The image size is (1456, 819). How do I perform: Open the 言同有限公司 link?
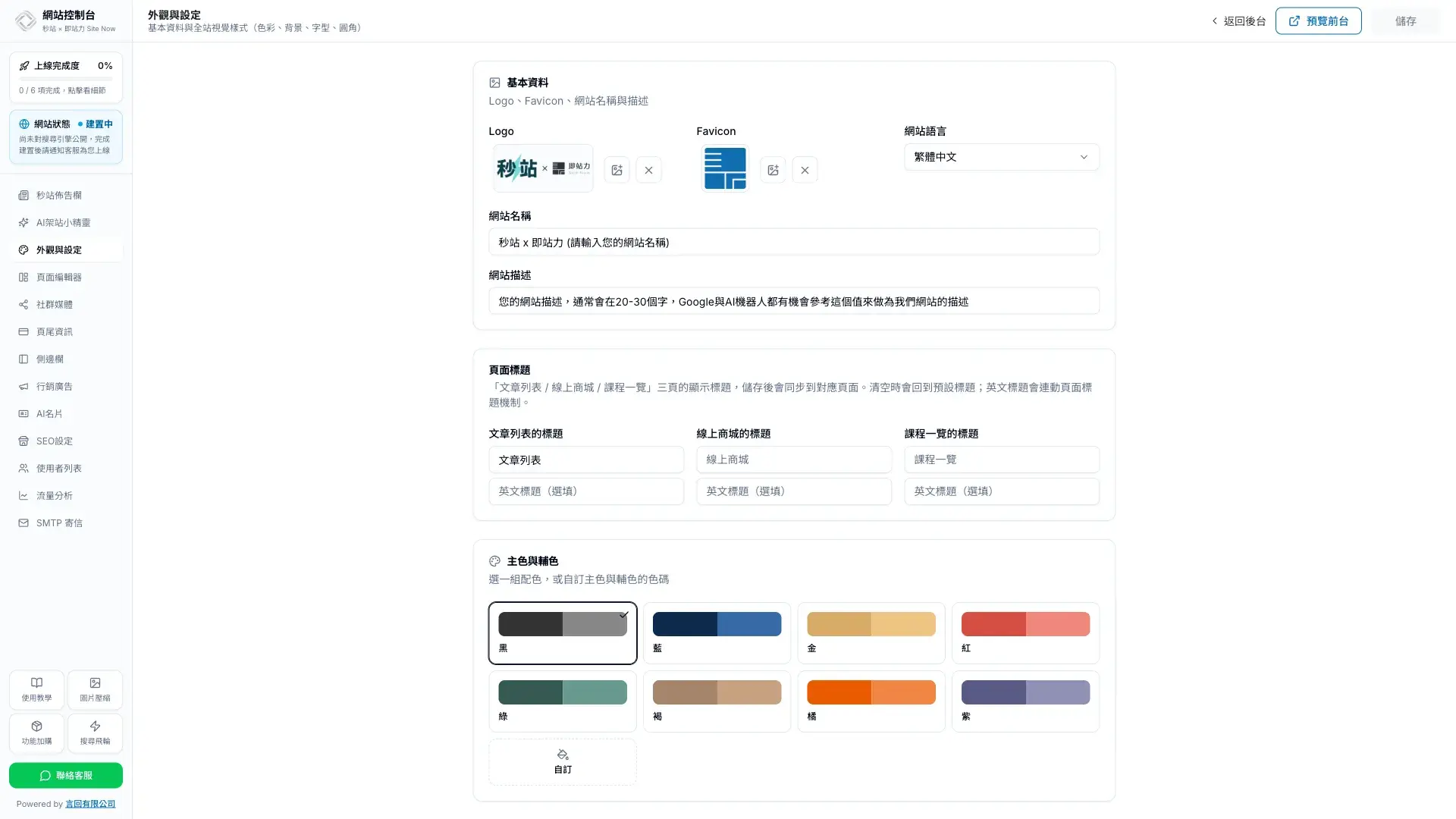90,804
